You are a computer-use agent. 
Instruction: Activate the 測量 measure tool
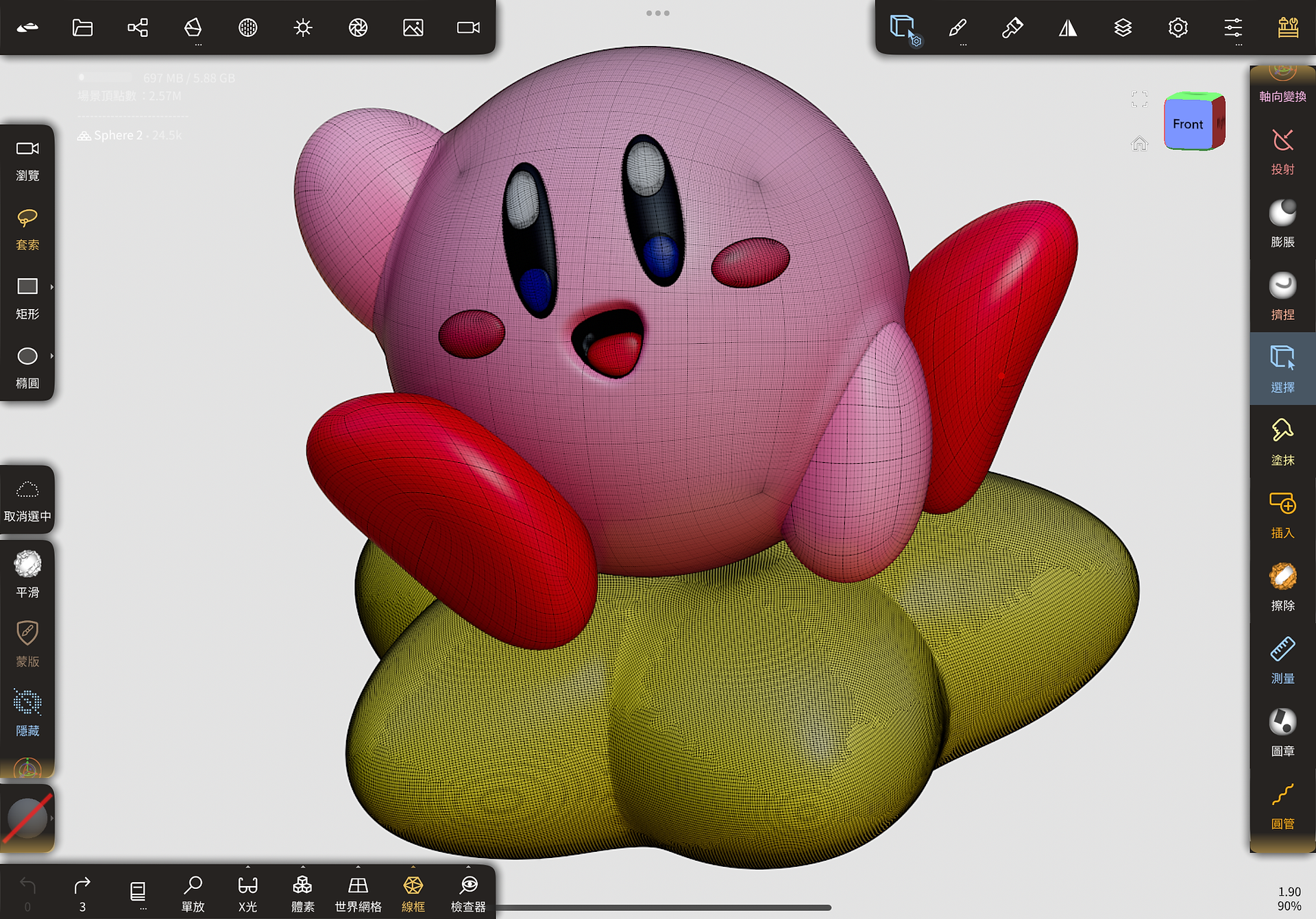(1282, 660)
